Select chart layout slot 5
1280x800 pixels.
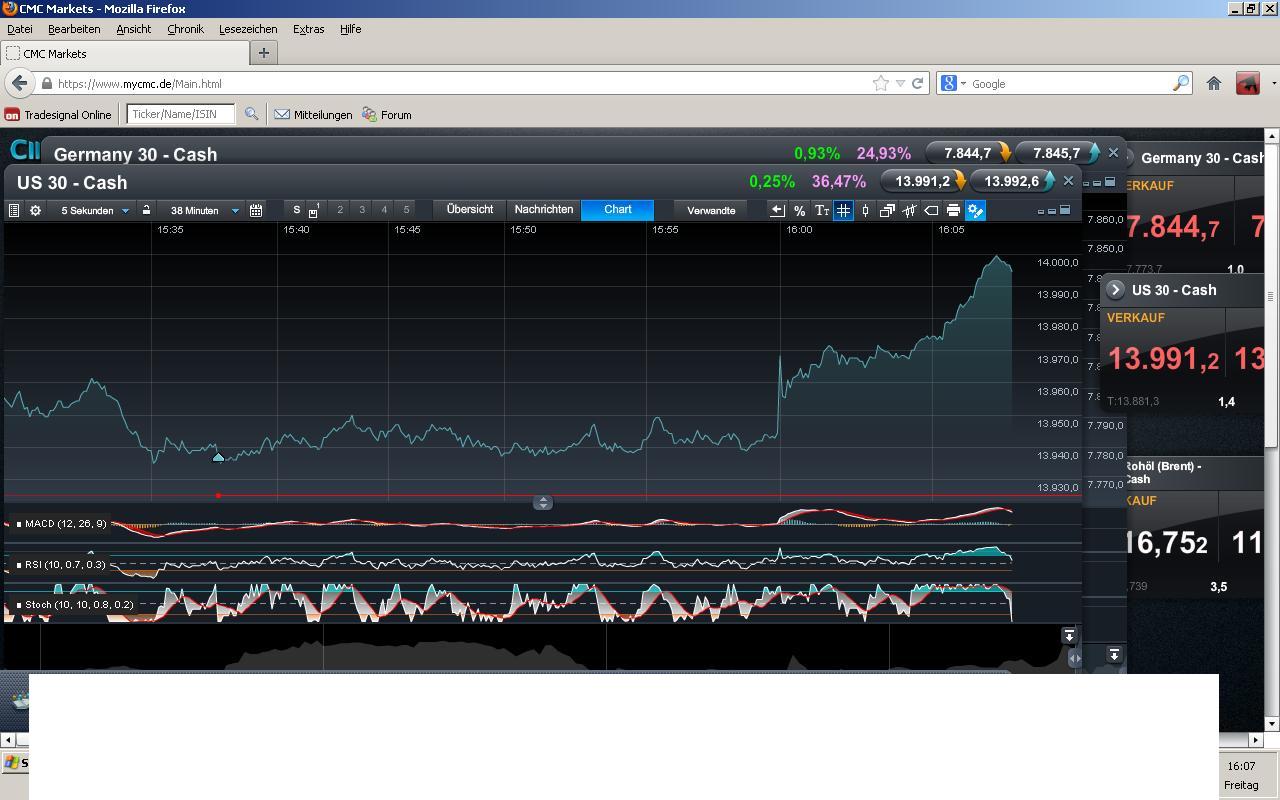[x=406, y=210]
